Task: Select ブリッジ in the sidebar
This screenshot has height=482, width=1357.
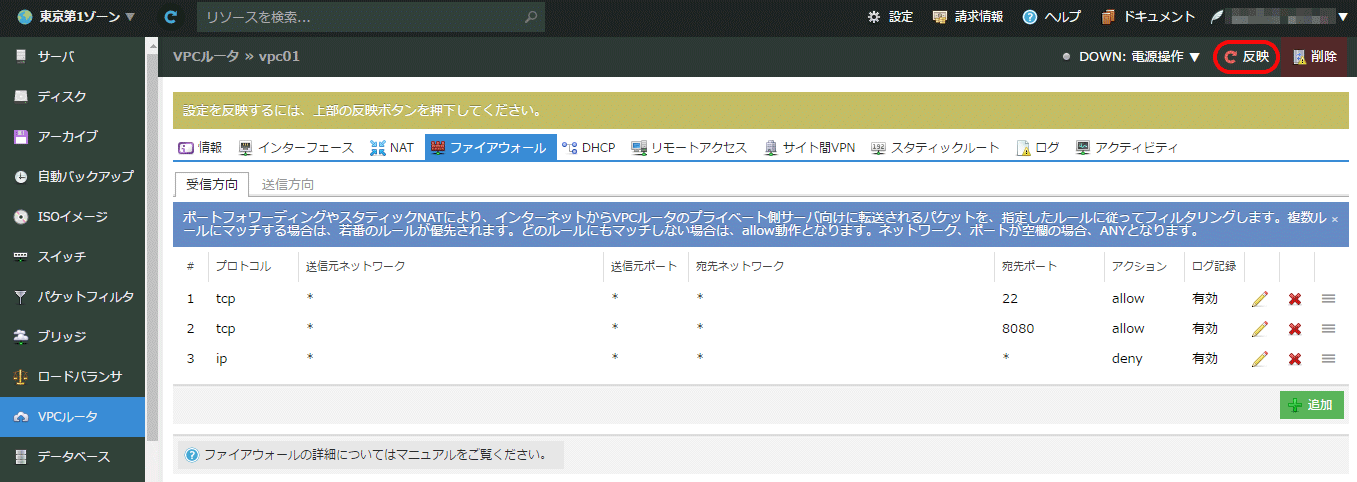Action: (x=72, y=337)
